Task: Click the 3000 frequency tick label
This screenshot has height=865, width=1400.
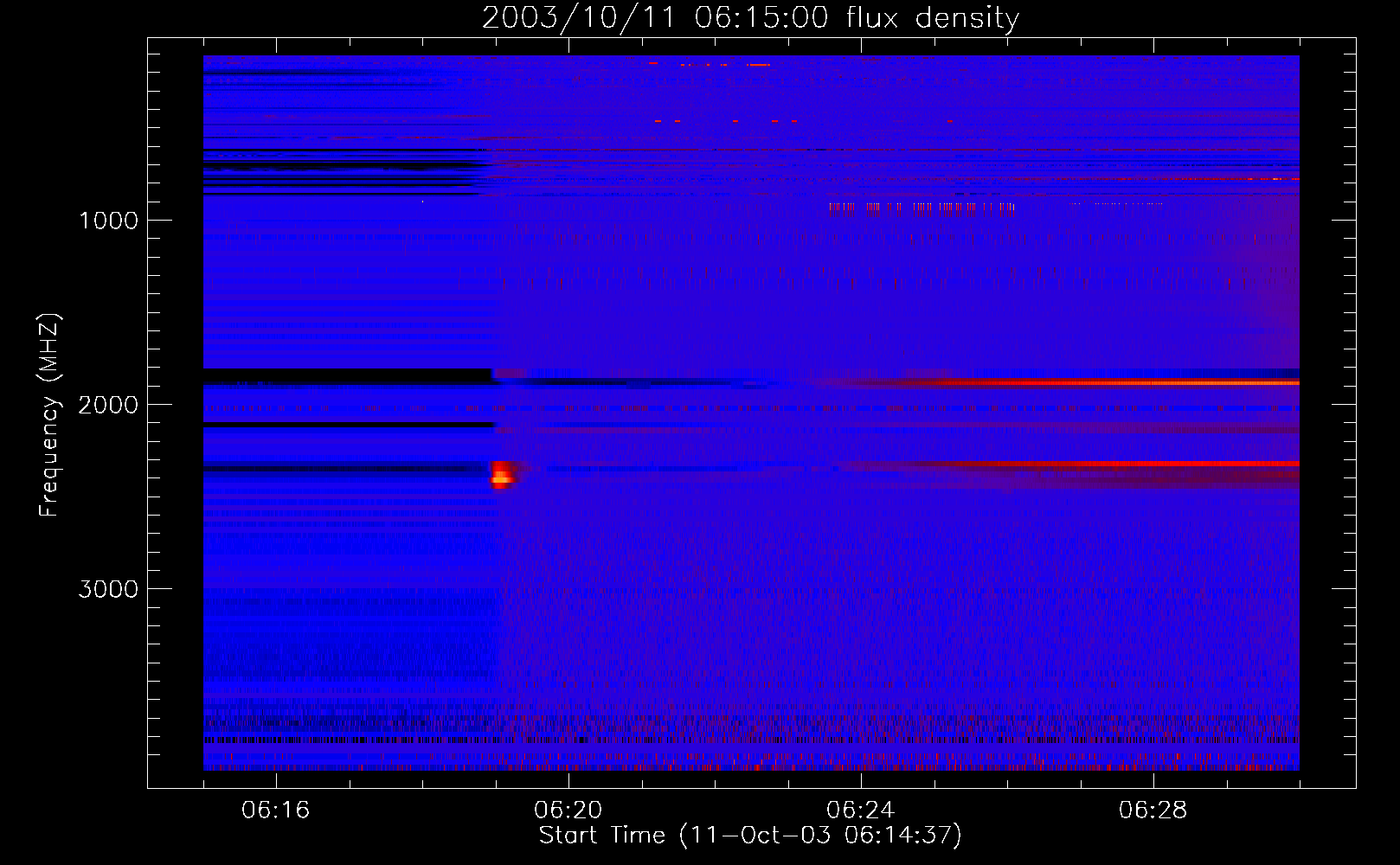Action: coord(108,589)
